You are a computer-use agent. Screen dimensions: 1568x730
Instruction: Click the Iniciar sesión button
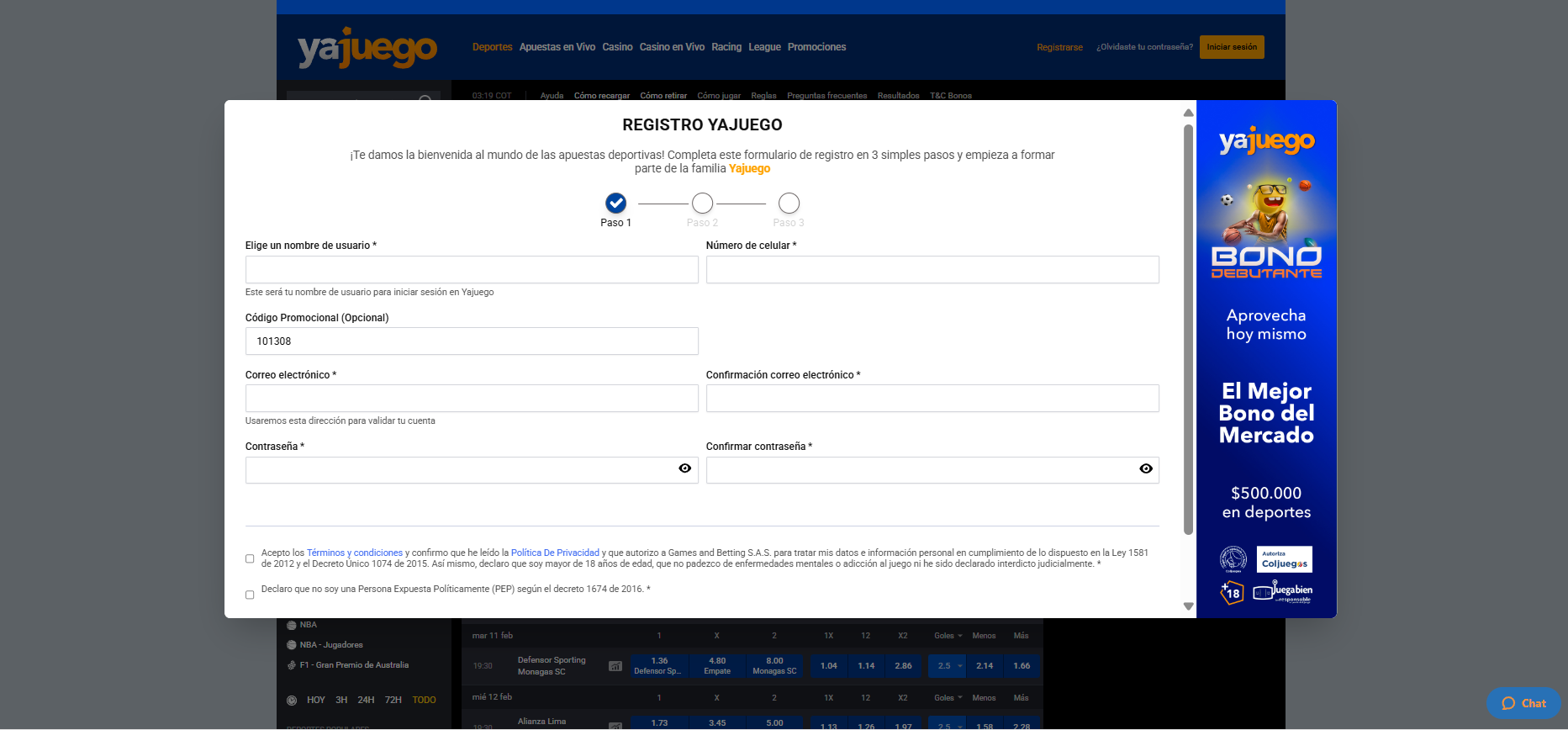coord(1232,47)
